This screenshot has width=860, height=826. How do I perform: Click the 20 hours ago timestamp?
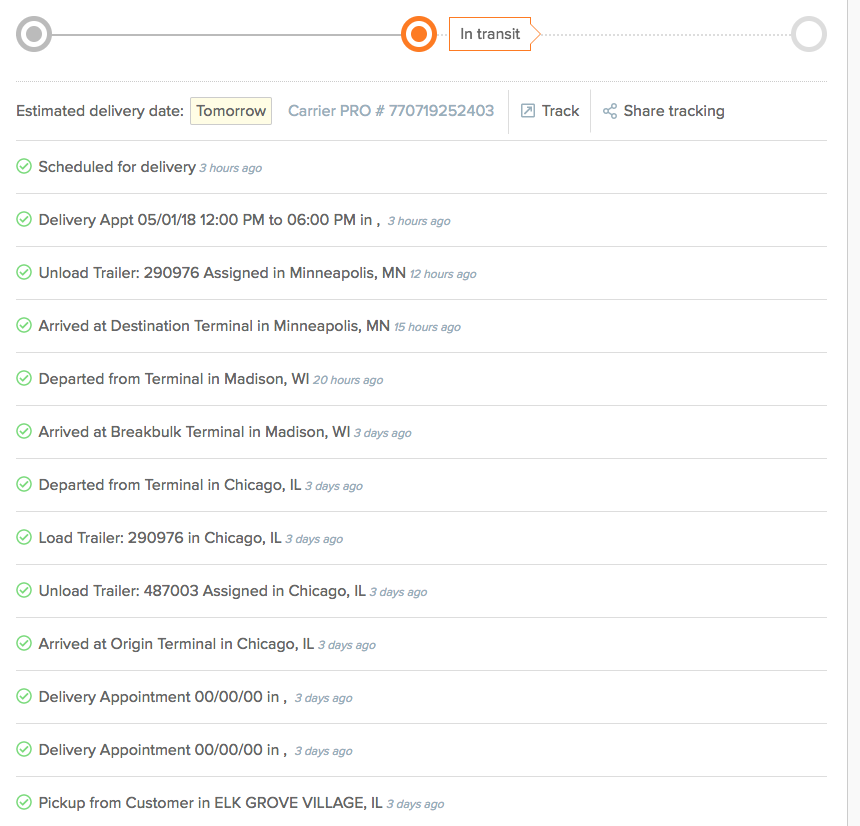[348, 380]
